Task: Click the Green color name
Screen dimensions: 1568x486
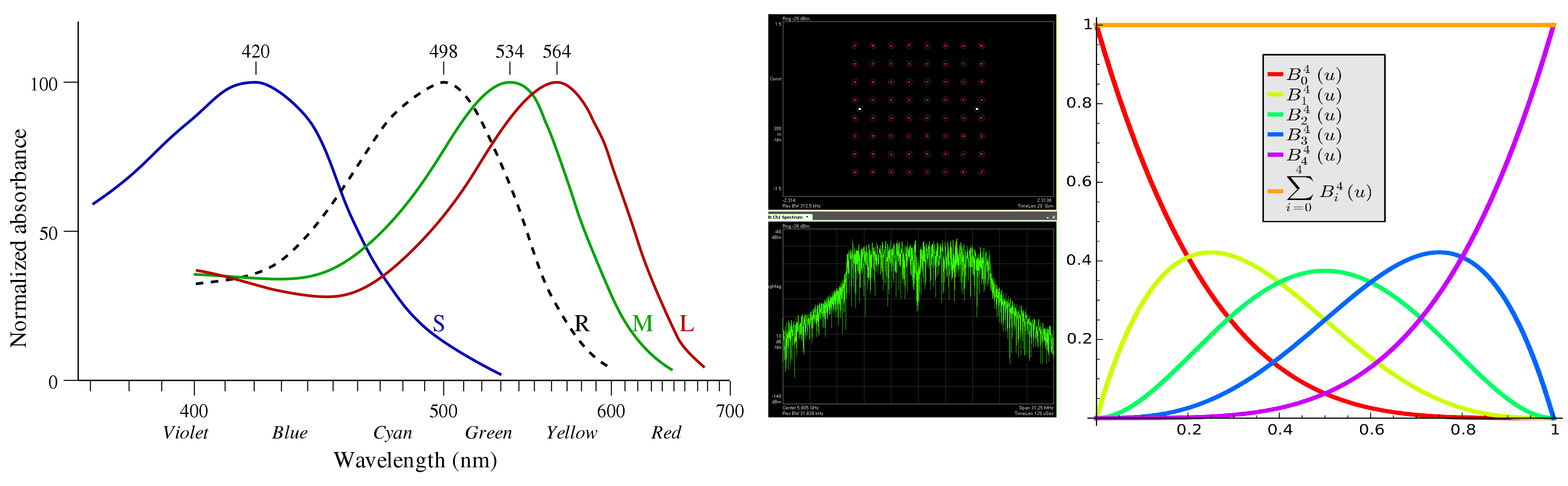Action: 489,433
